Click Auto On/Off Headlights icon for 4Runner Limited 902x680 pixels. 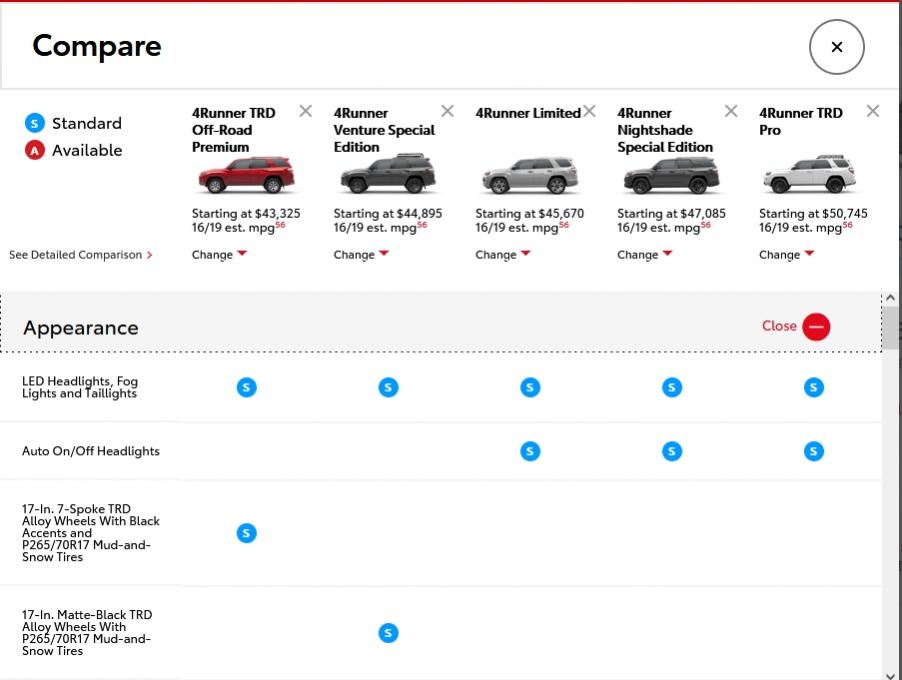coord(530,451)
